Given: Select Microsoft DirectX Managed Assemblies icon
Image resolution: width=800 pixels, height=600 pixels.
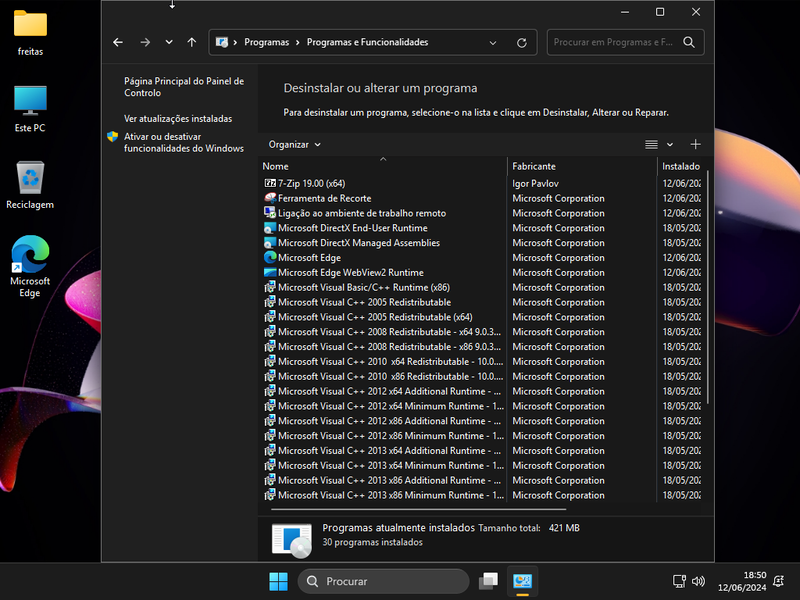Looking at the screenshot, I should pyautogui.click(x=270, y=242).
